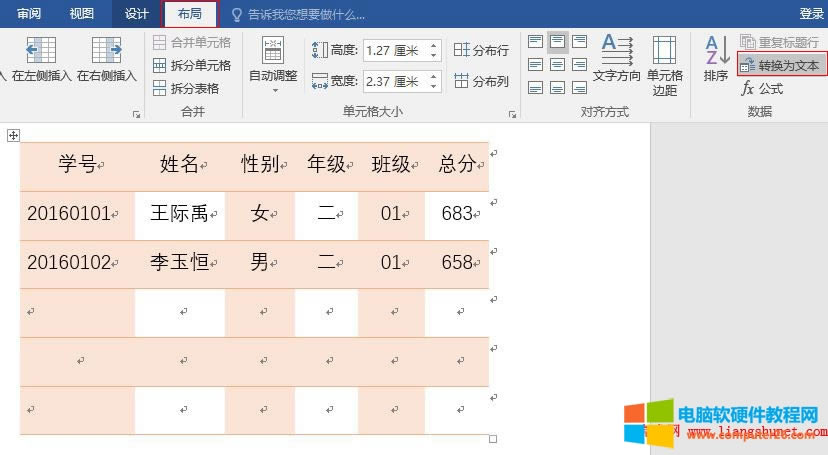Toggle align bottom right alignment

pos(580,85)
